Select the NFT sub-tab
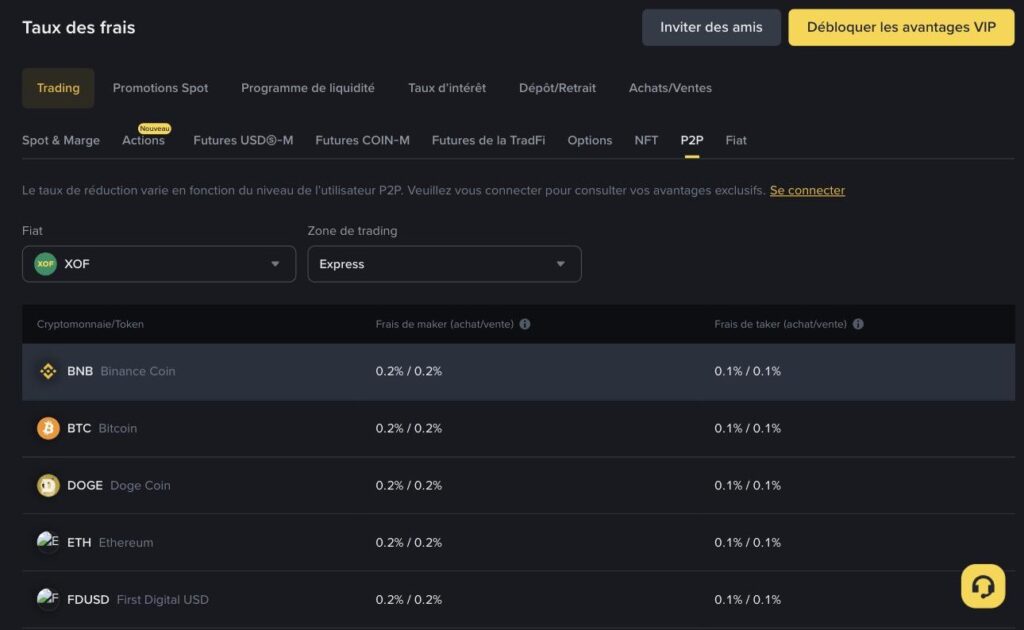The height and width of the screenshot is (630, 1024). point(646,140)
